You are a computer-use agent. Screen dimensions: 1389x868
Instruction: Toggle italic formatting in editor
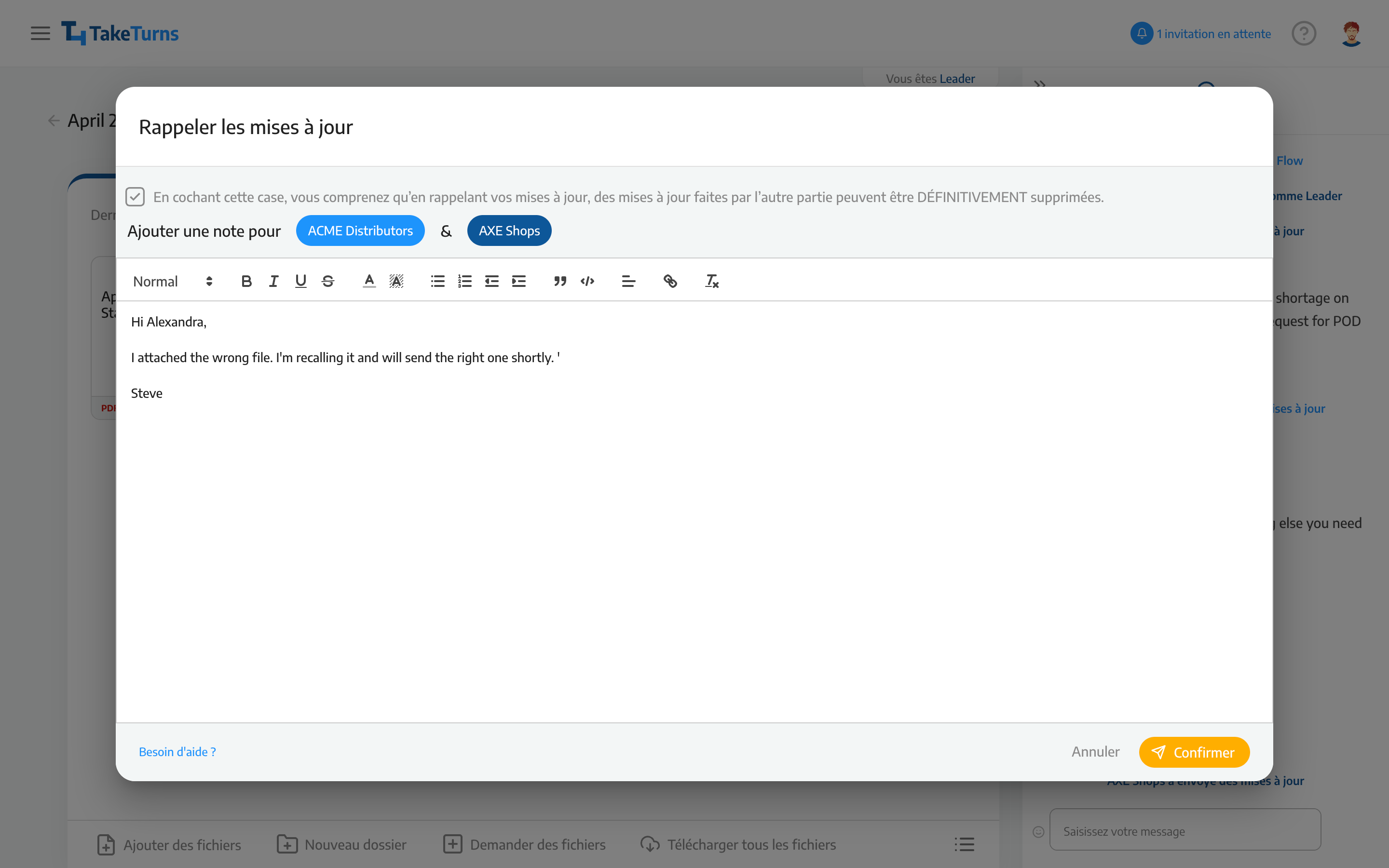(273, 281)
